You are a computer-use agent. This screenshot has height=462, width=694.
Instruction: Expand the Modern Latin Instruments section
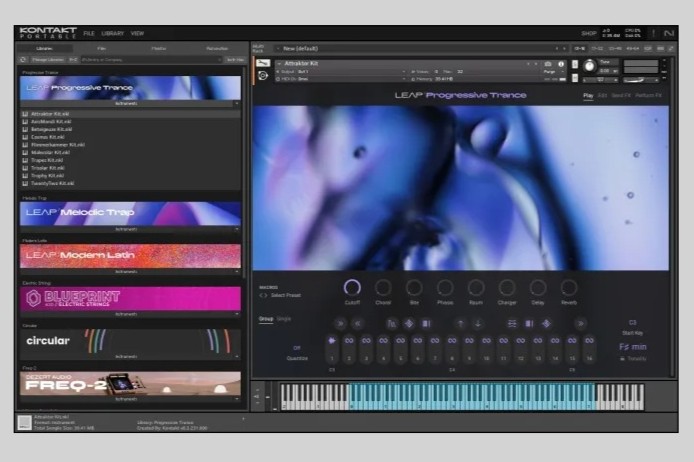pyautogui.click(x=237, y=272)
